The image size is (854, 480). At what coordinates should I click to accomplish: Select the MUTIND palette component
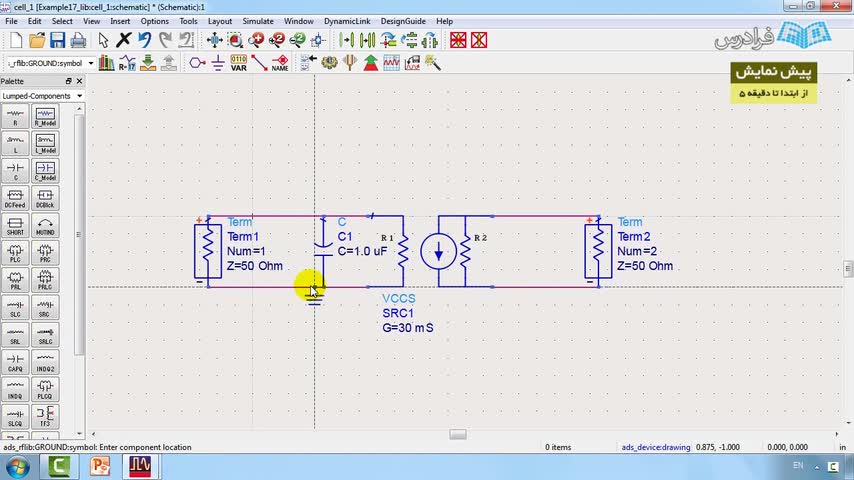[x=45, y=226]
